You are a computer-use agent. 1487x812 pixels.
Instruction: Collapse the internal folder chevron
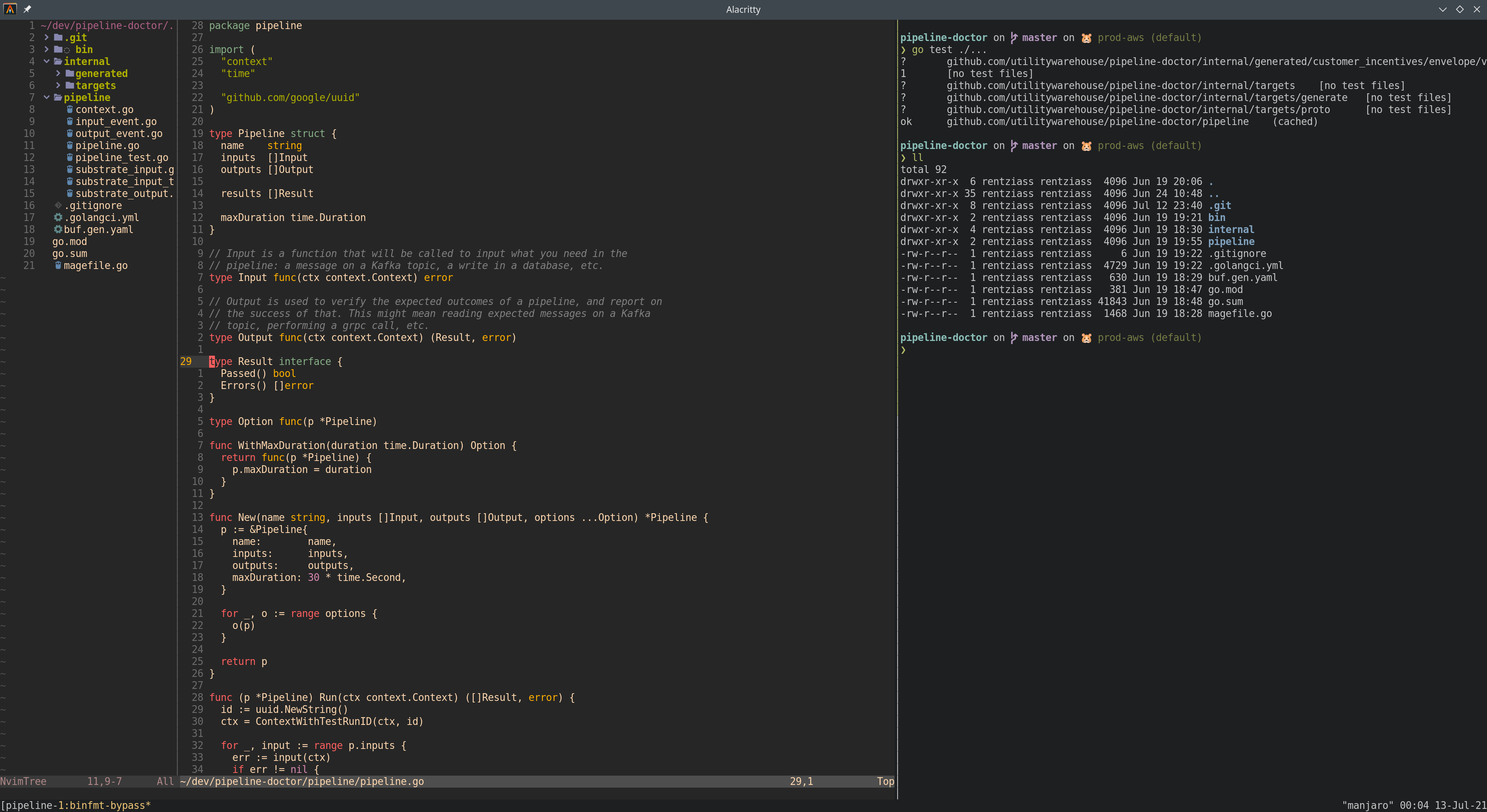(x=47, y=62)
